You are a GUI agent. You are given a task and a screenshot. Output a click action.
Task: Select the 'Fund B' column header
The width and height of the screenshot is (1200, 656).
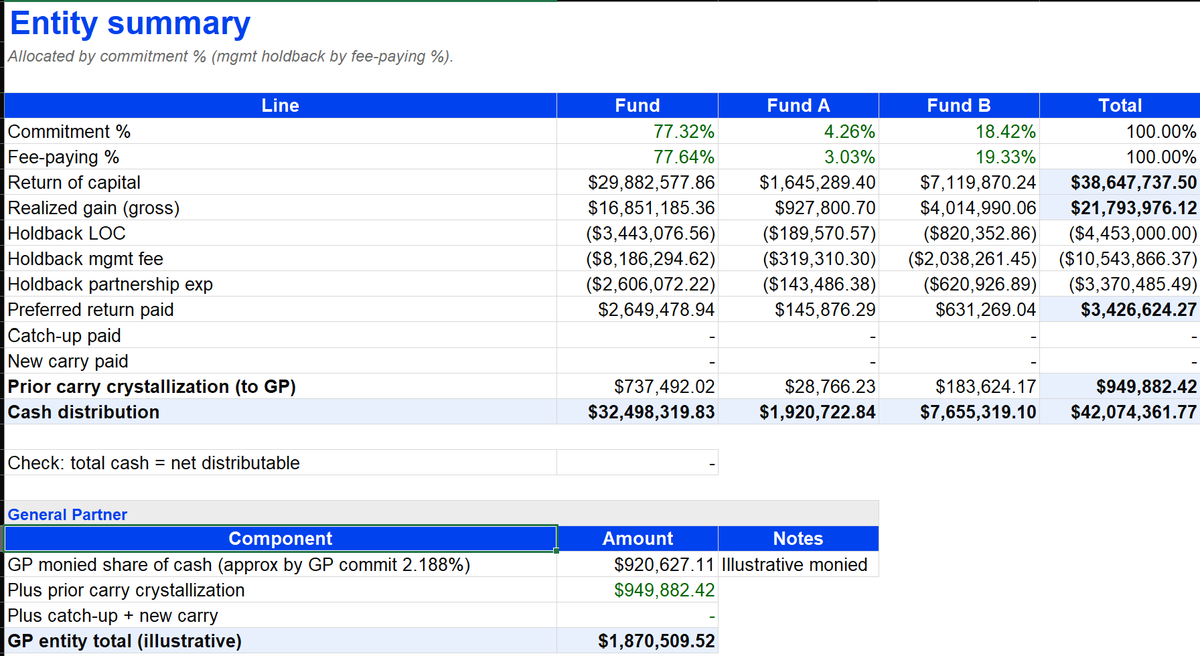pyautogui.click(x=959, y=105)
